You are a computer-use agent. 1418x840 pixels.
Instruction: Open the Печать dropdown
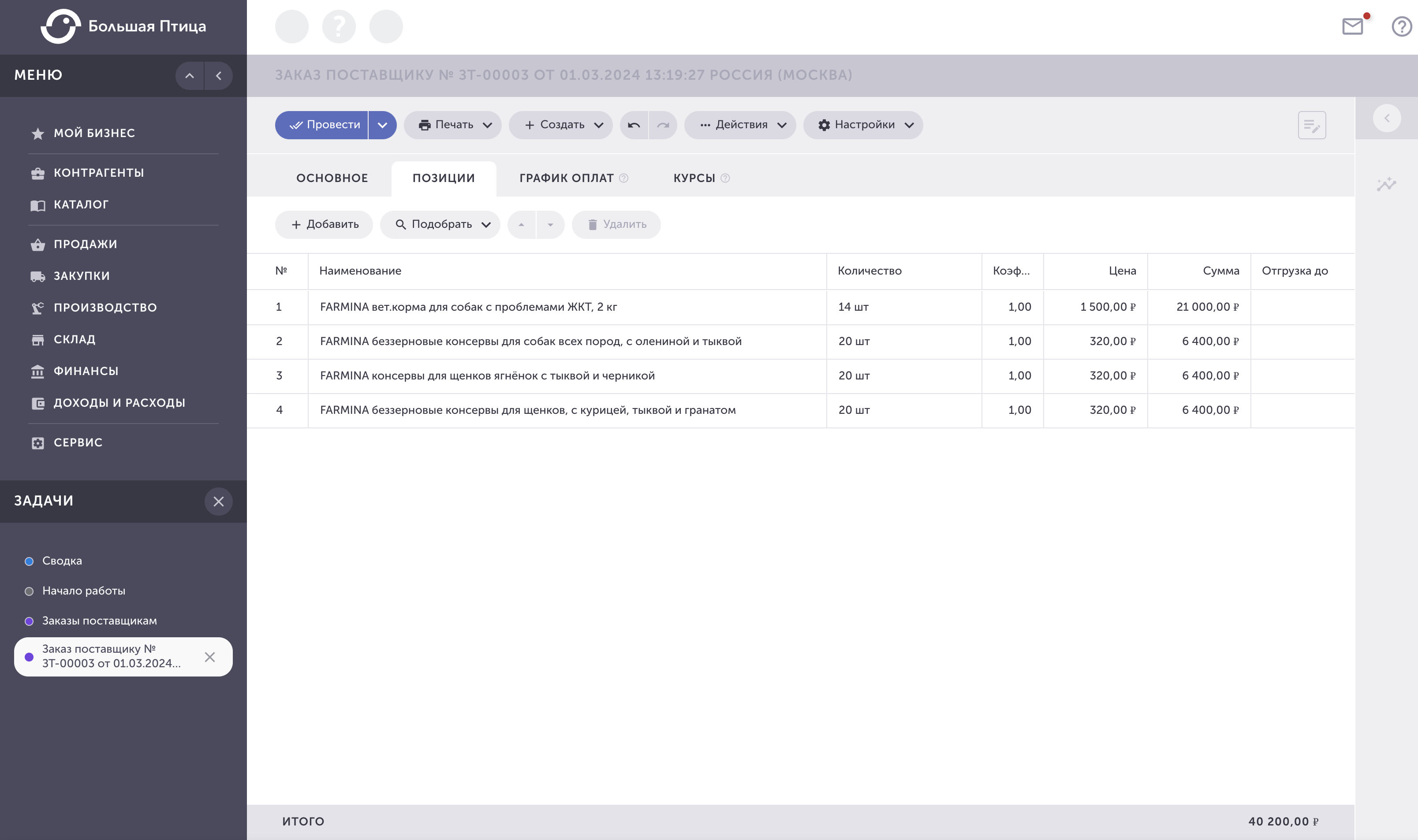[x=452, y=125]
